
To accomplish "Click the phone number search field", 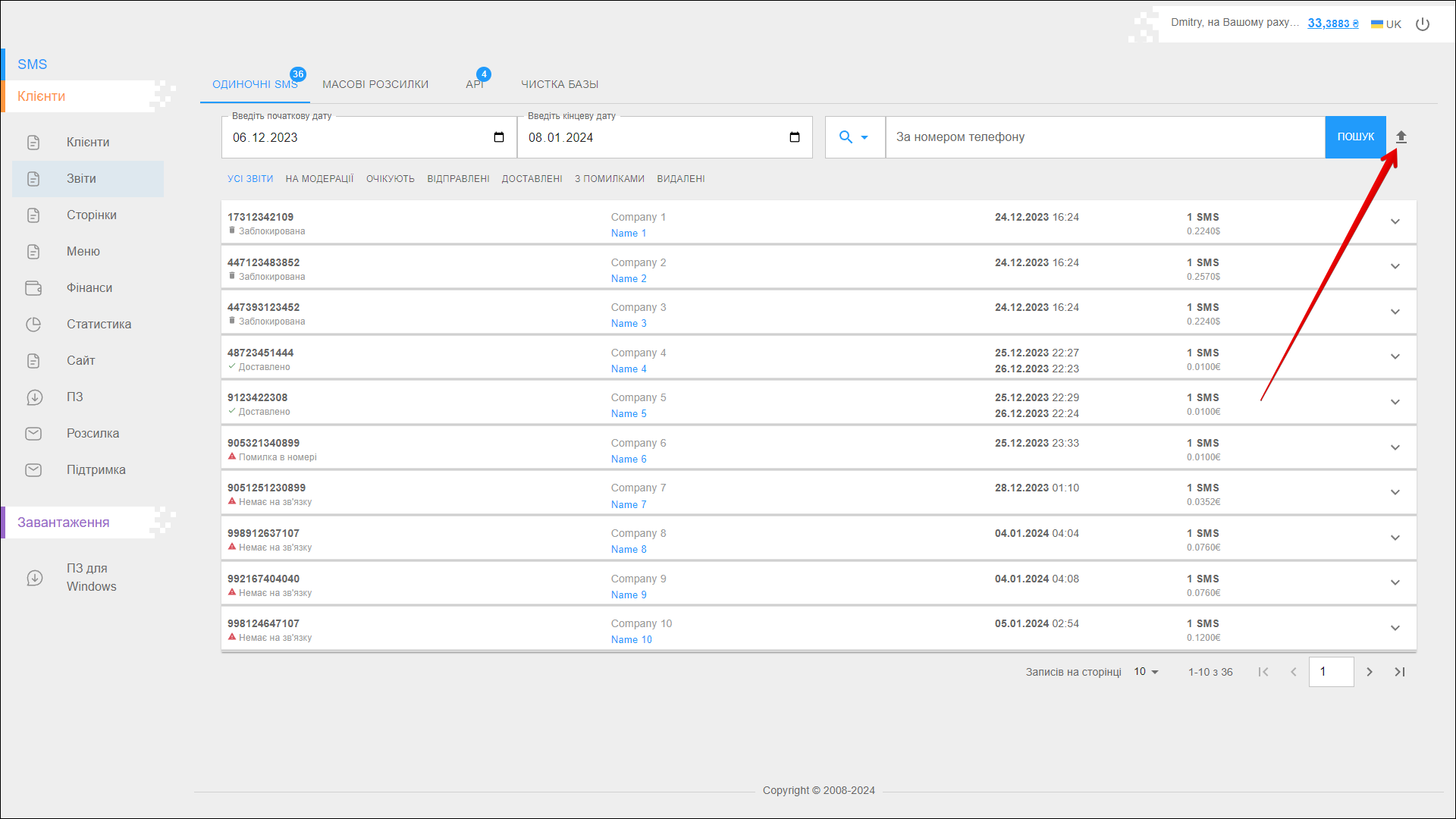I will click(1104, 137).
